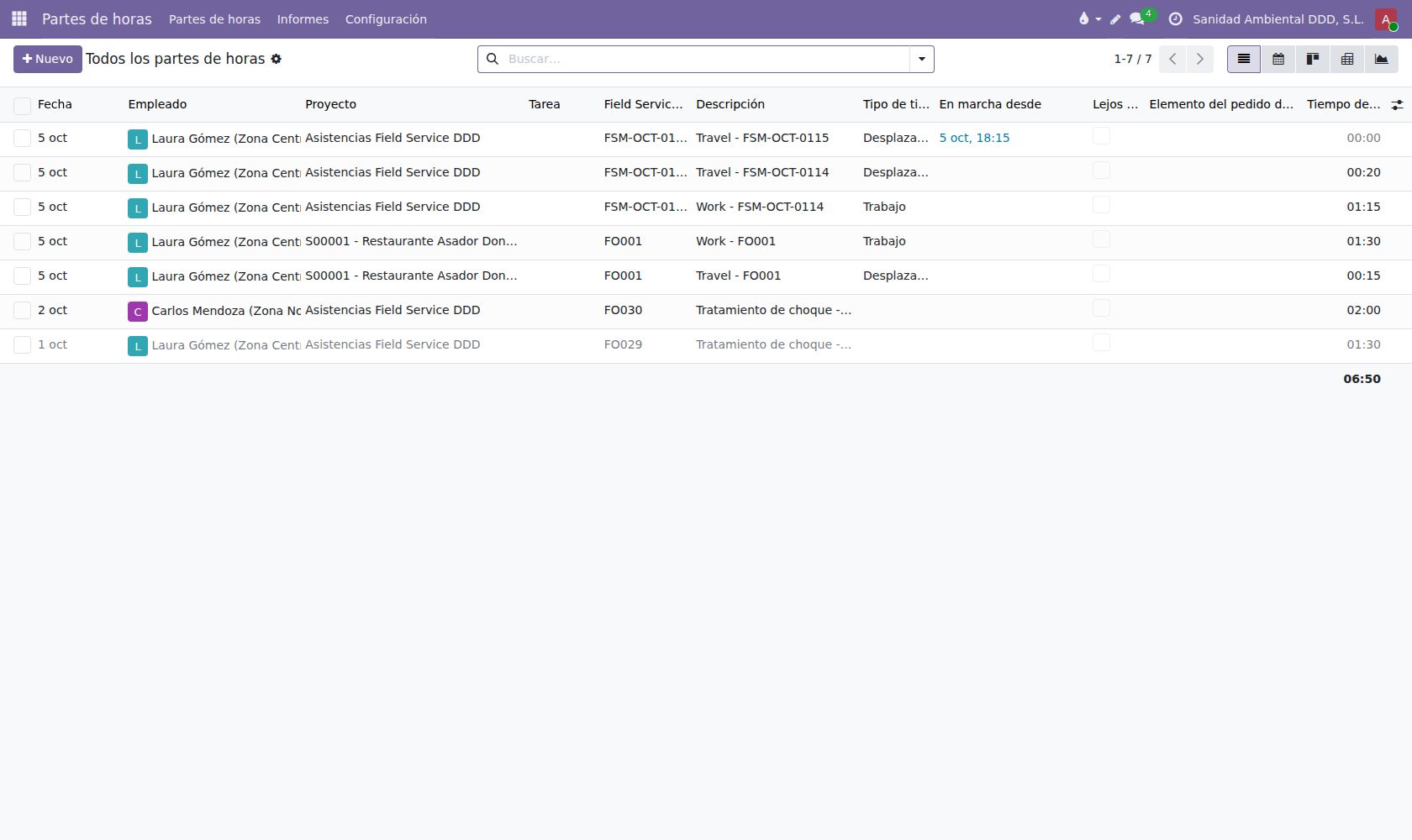Switch to list view
Screen dimensions: 1412x840
coord(1244,59)
